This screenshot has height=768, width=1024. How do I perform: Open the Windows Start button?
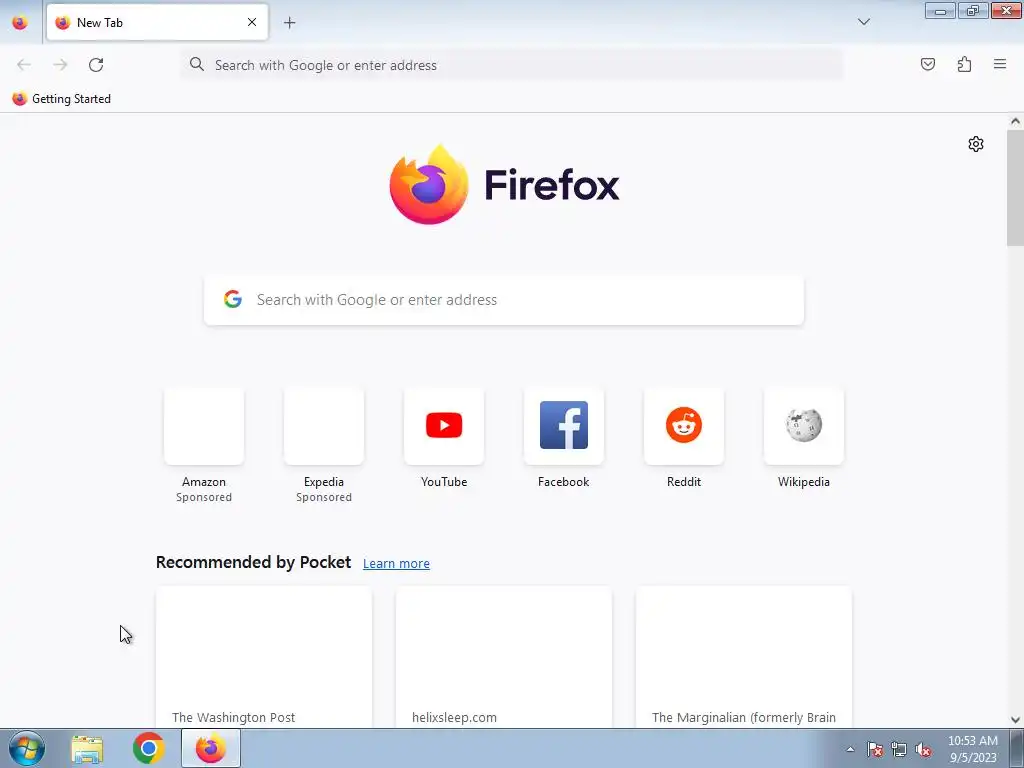pyautogui.click(x=27, y=748)
